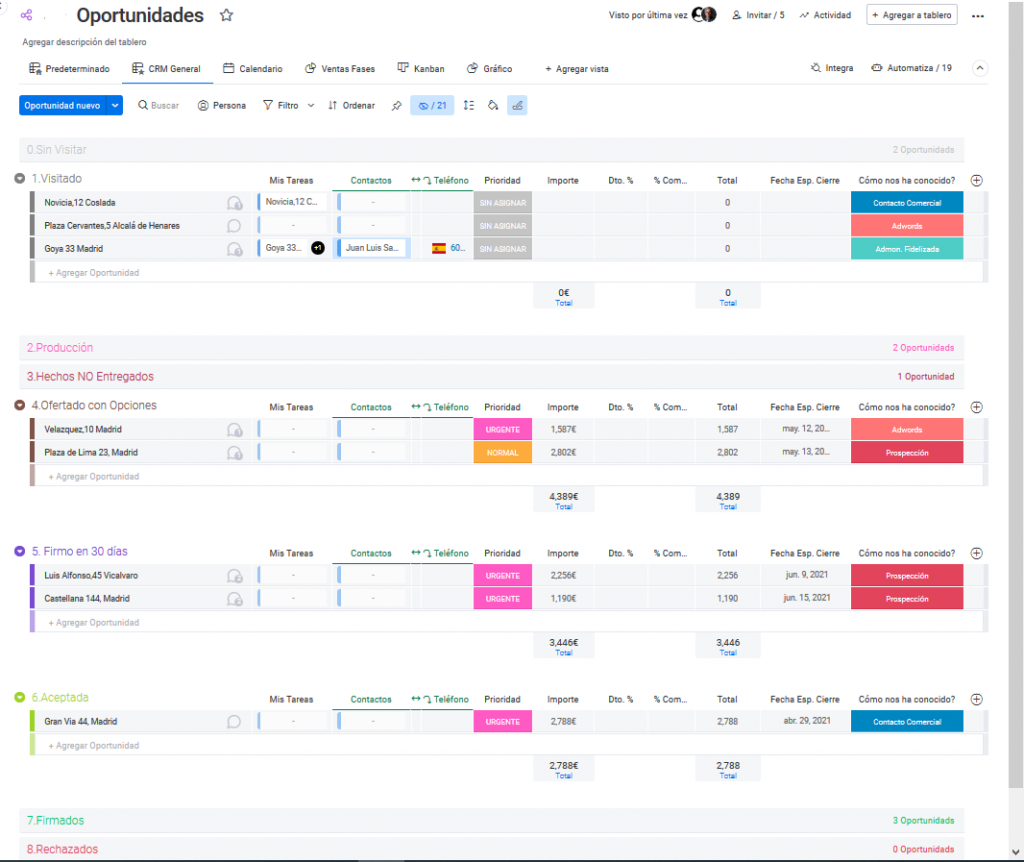Screen dimensions: 1024x862
Task: Toggle hidden columns eye button showing 21
Action: 432,105
